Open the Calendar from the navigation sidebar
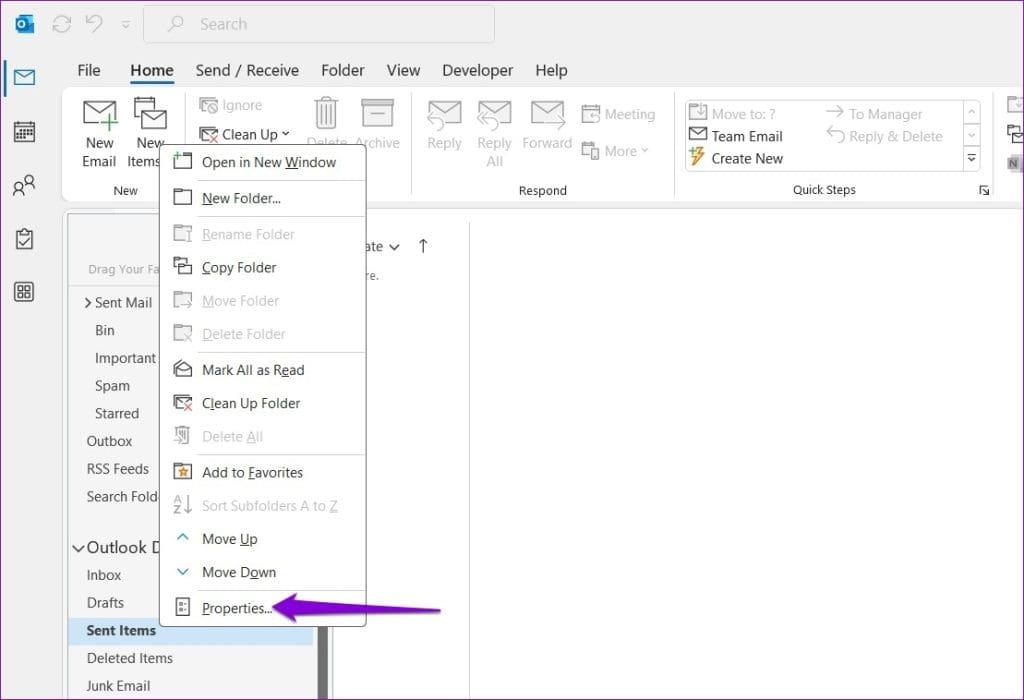This screenshot has height=700, width=1024. point(24,132)
